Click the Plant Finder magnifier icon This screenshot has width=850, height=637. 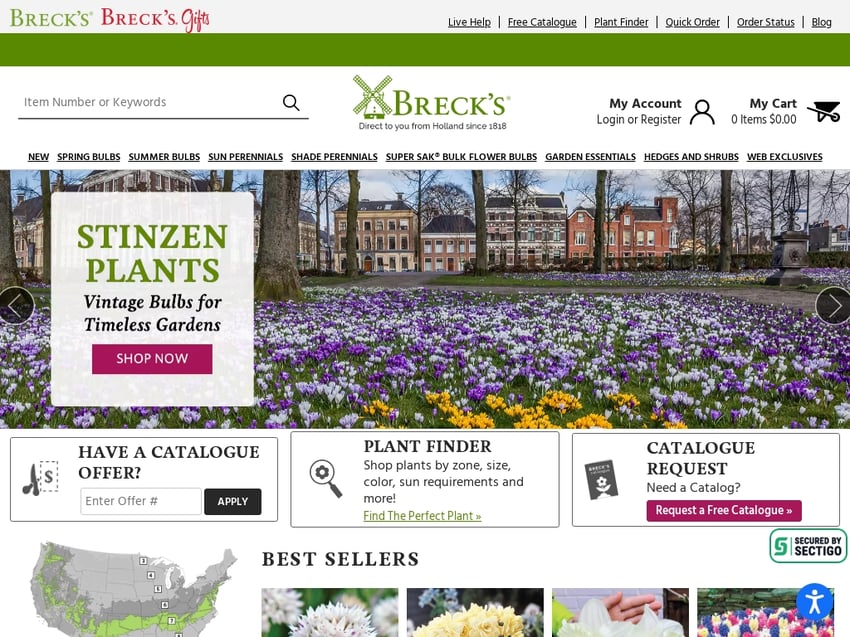click(326, 478)
